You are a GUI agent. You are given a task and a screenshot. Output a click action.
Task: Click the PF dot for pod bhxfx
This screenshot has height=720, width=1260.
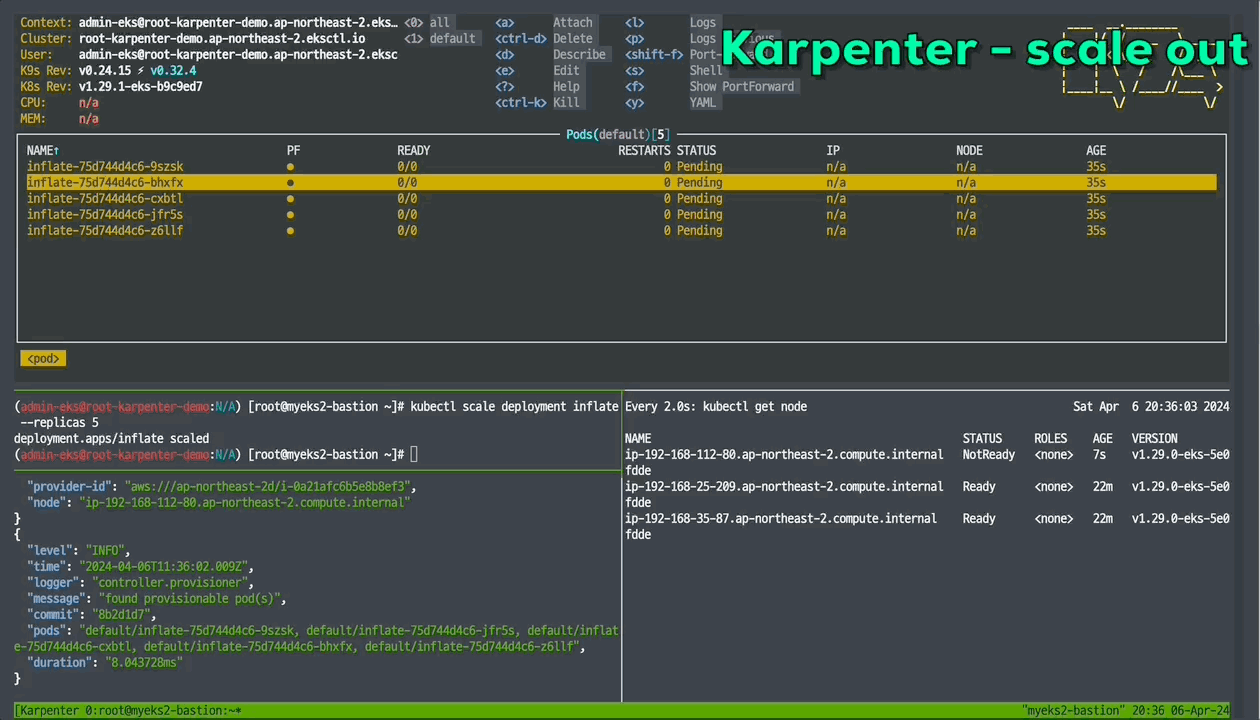290,183
